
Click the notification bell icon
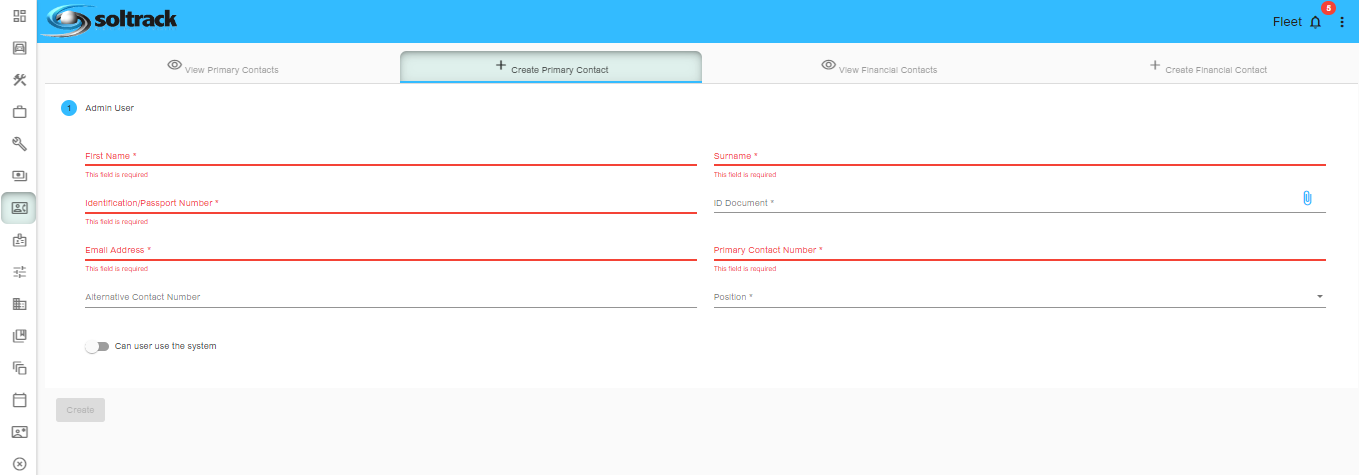(x=1315, y=22)
